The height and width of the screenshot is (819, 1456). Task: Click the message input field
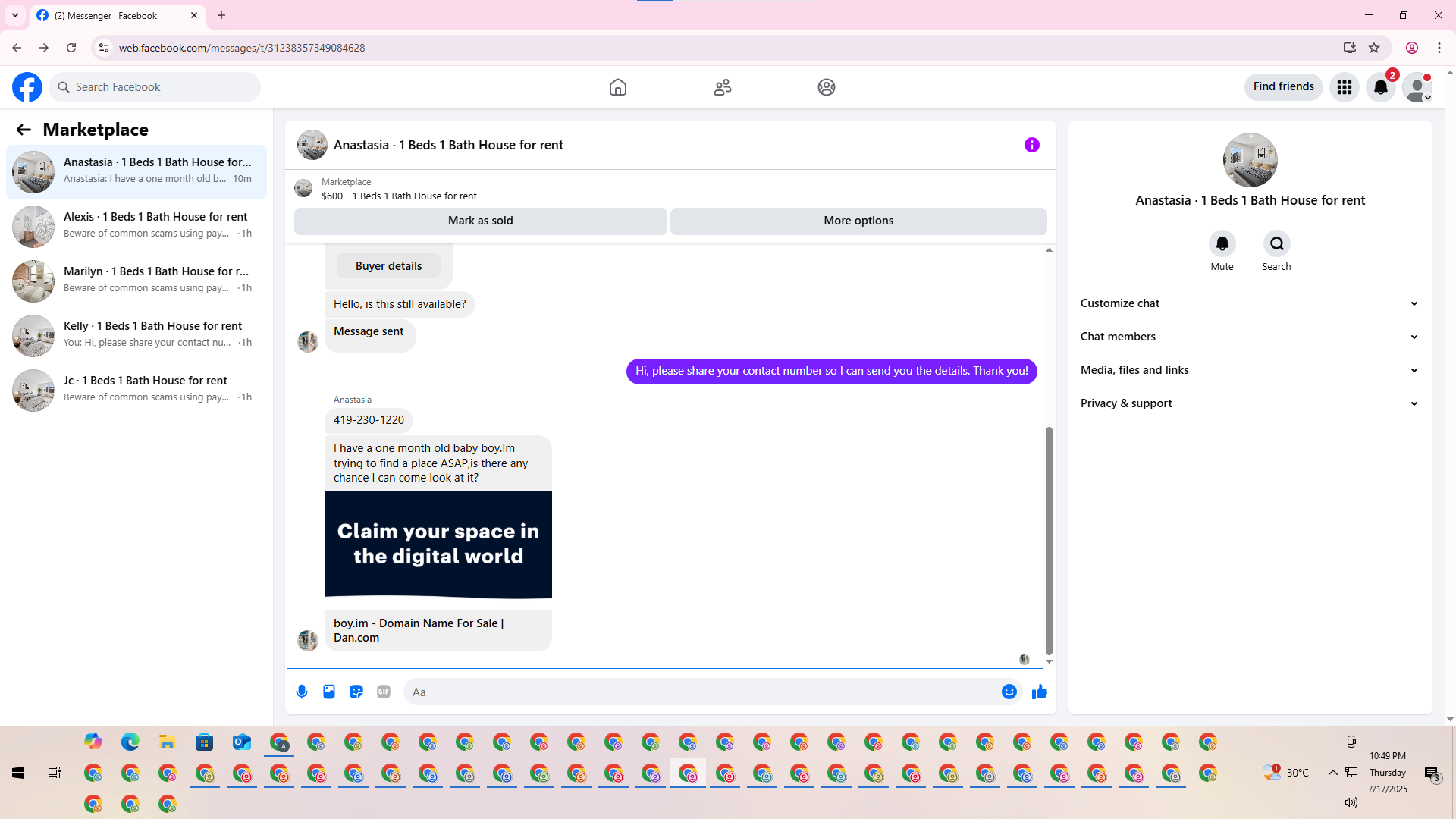701,692
